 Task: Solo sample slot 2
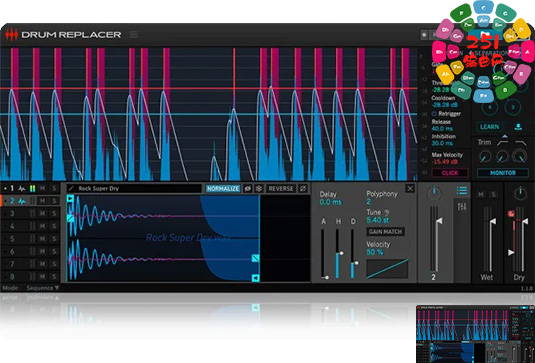(x=54, y=201)
